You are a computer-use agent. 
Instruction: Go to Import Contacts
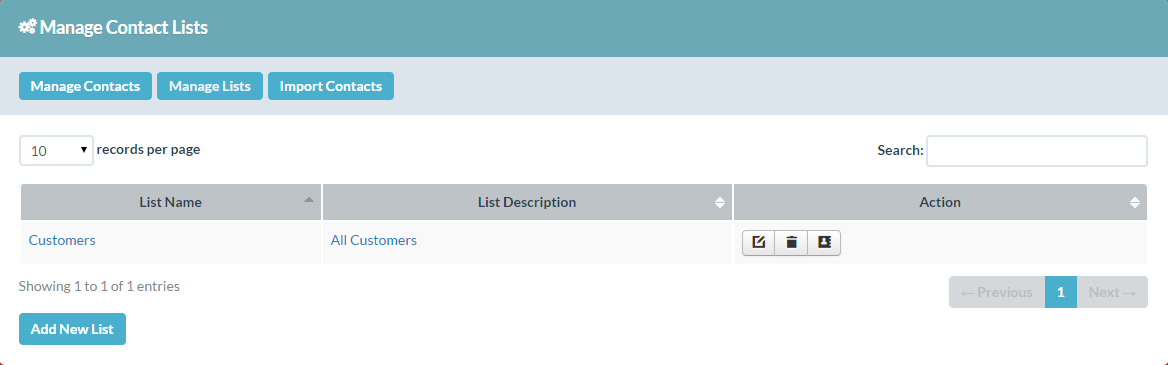tap(331, 86)
